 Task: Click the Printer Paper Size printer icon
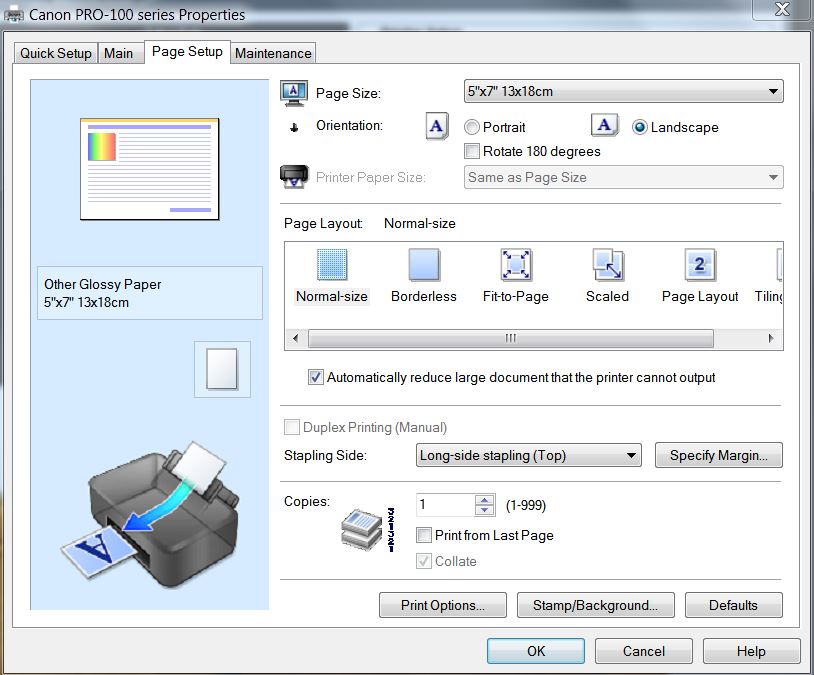pyautogui.click(x=294, y=177)
